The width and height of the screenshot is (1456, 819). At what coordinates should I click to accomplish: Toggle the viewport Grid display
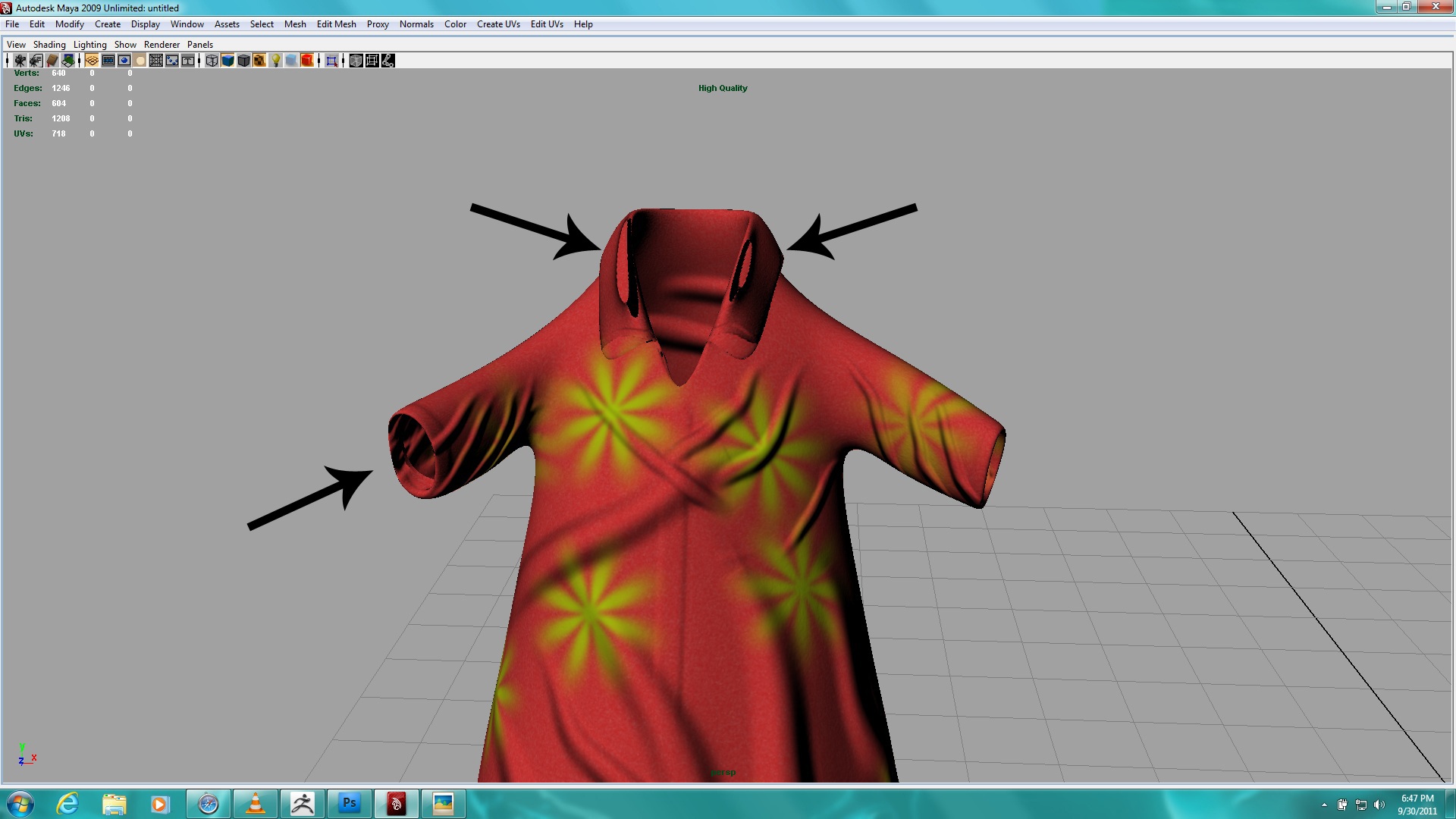click(x=92, y=61)
